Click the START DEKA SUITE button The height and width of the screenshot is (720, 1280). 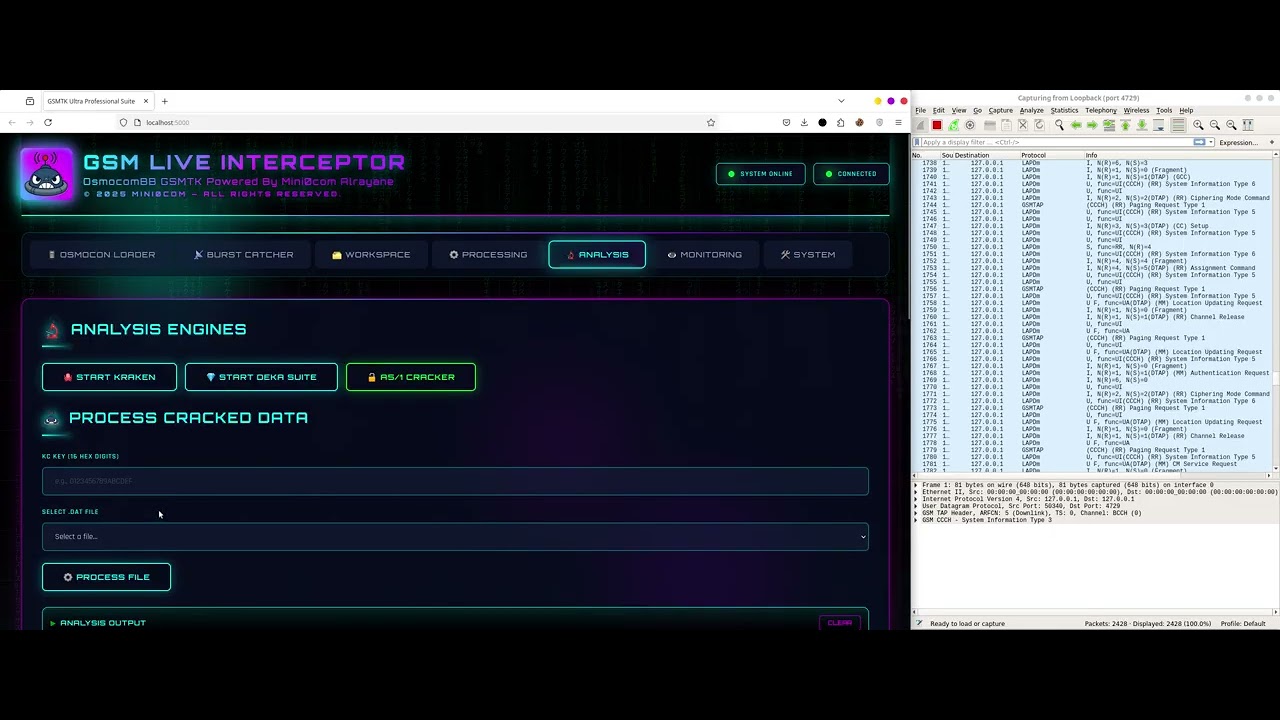click(x=261, y=377)
